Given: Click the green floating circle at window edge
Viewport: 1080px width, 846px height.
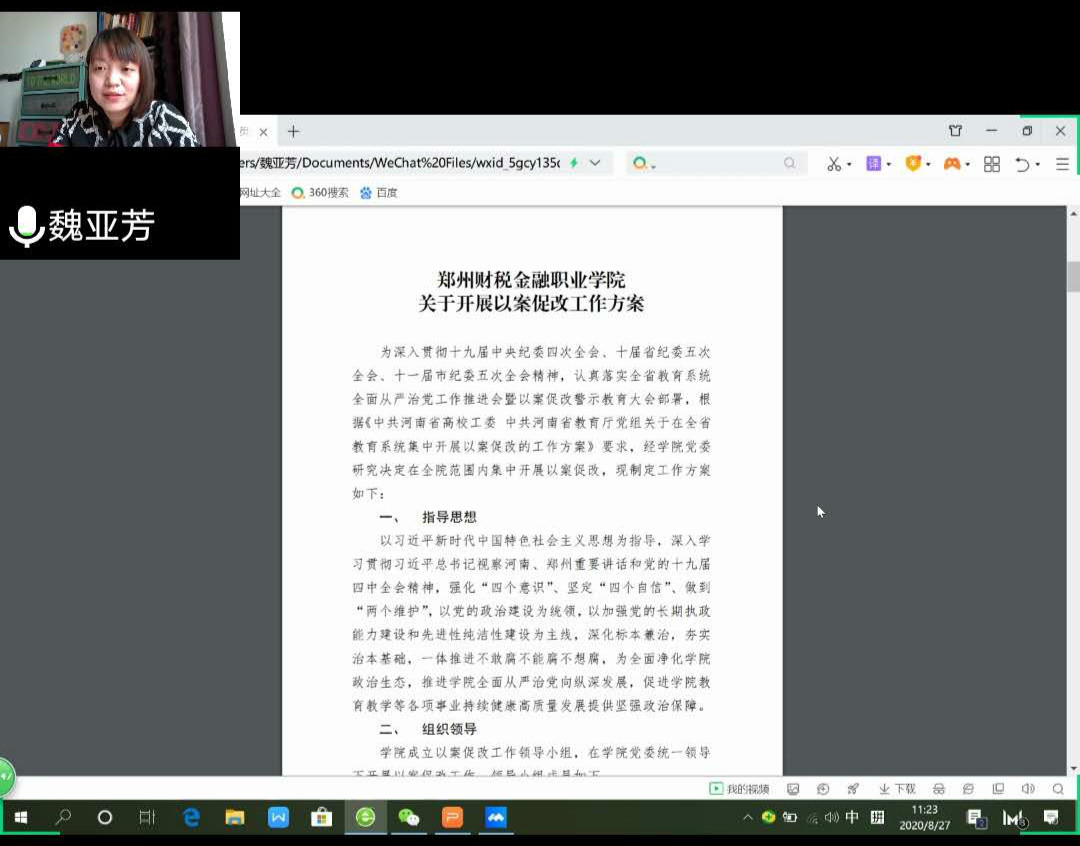Looking at the screenshot, I should pos(6,777).
